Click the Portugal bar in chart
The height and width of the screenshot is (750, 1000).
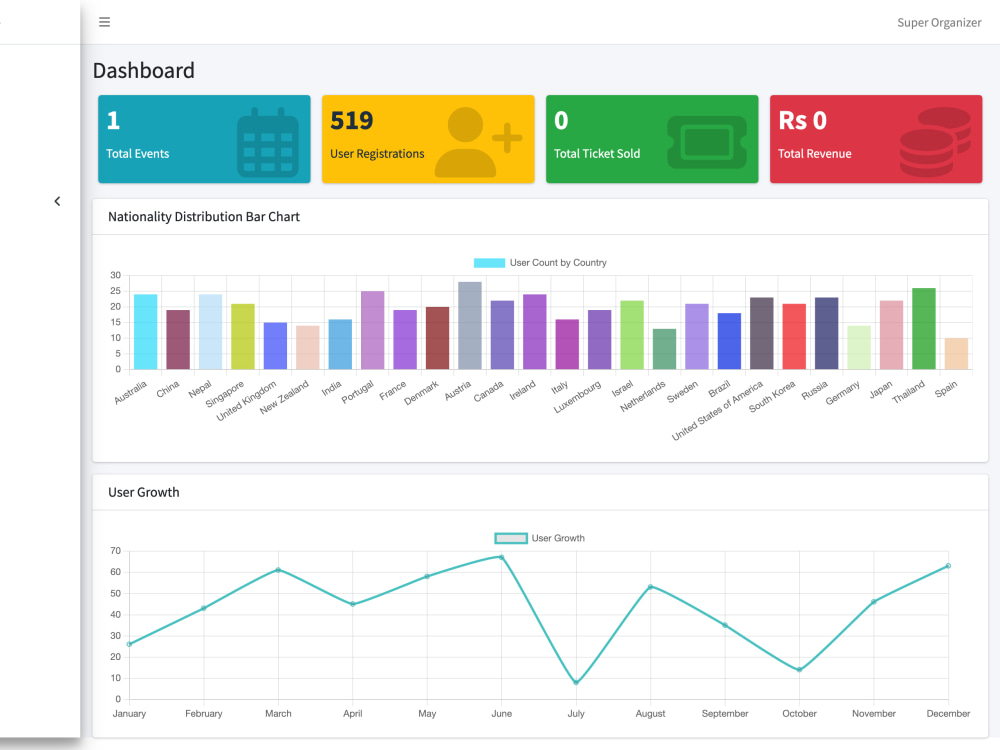coord(372,330)
